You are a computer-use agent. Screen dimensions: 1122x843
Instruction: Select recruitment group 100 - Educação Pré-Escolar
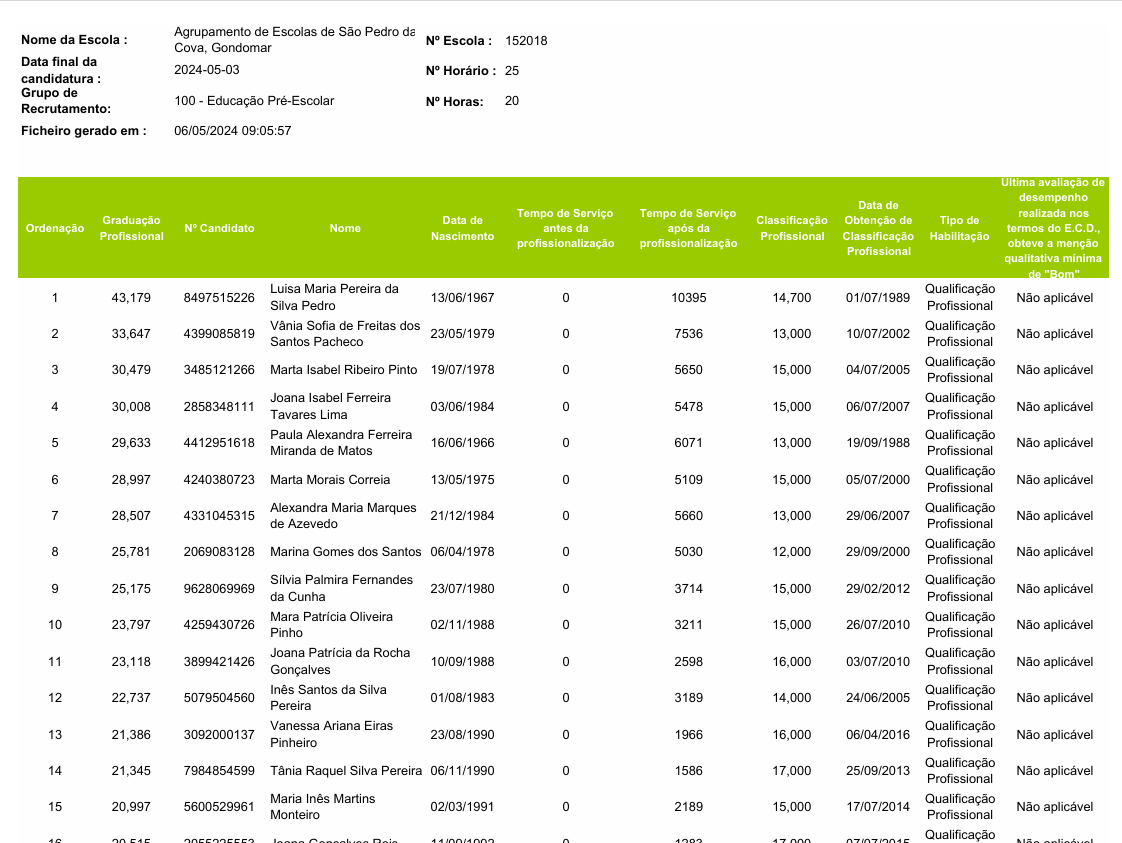(254, 101)
